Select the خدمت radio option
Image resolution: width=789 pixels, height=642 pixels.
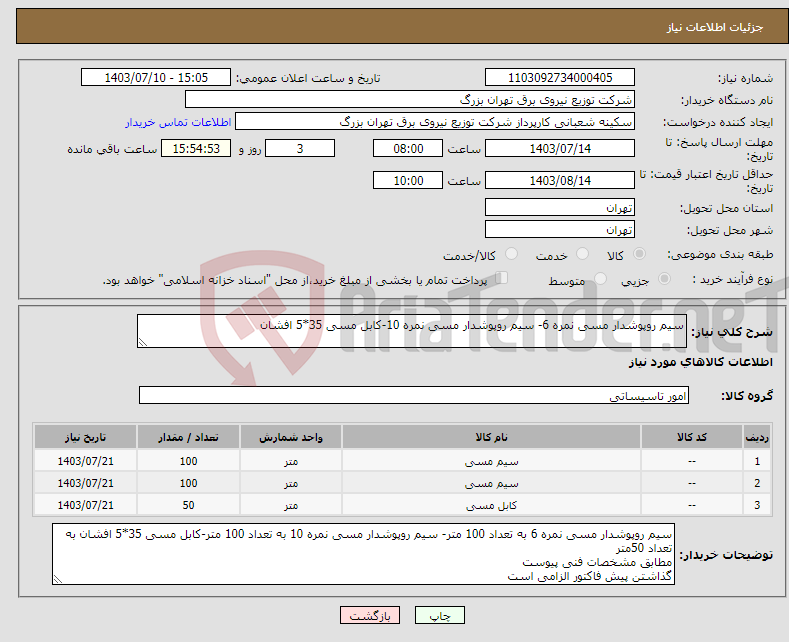coord(582,254)
